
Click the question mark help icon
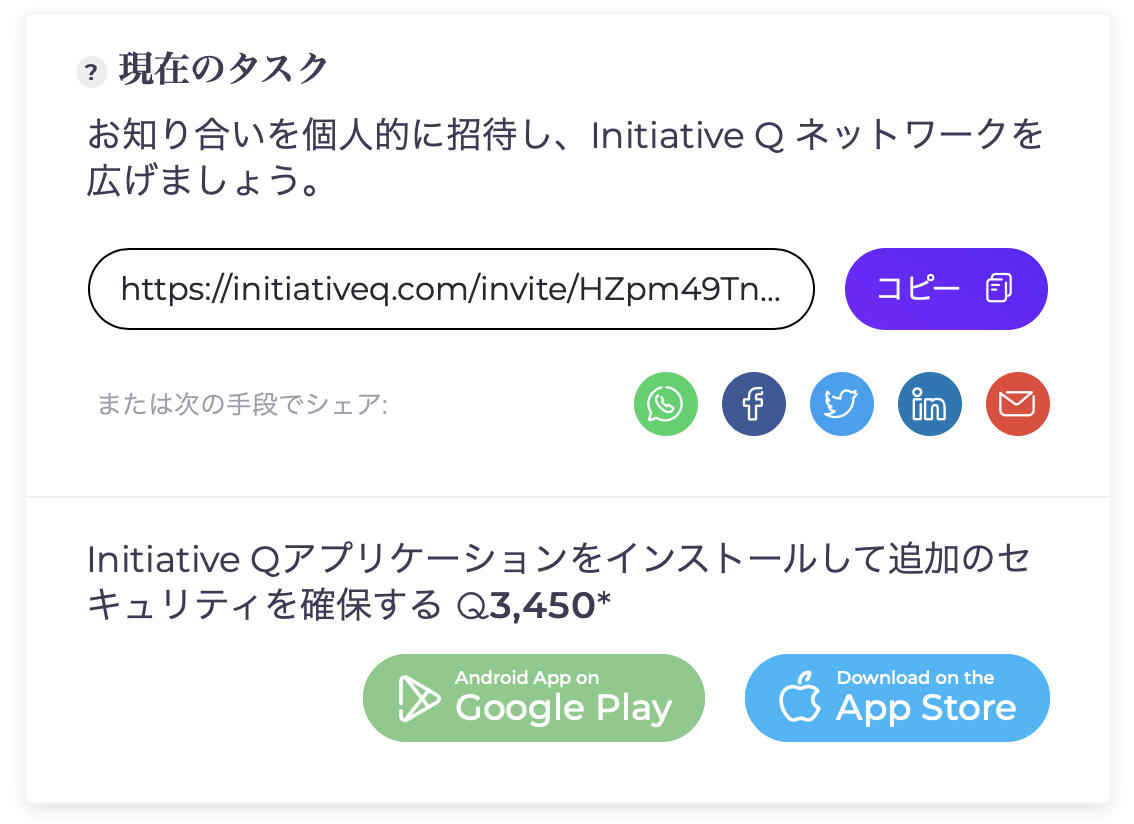coord(92,72)
